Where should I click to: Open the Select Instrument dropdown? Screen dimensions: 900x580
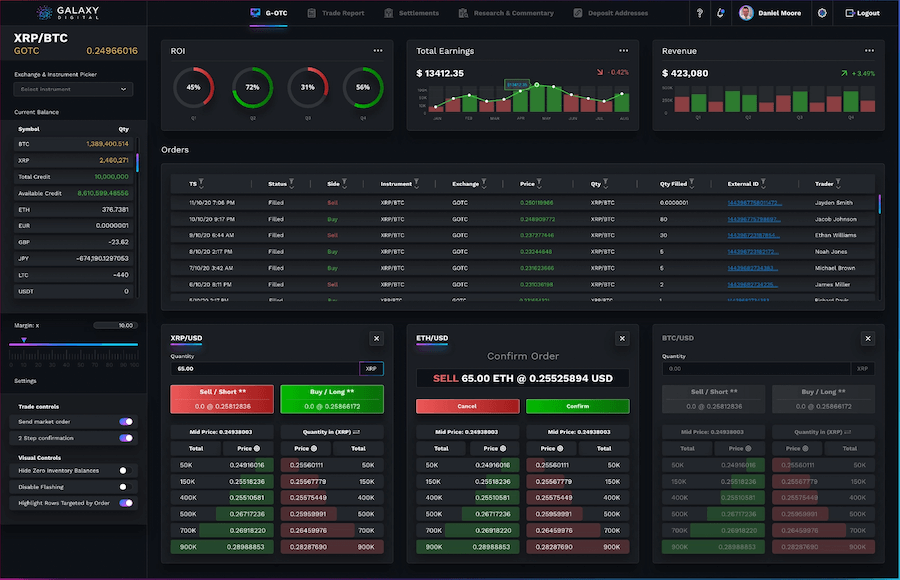[73, 89]
